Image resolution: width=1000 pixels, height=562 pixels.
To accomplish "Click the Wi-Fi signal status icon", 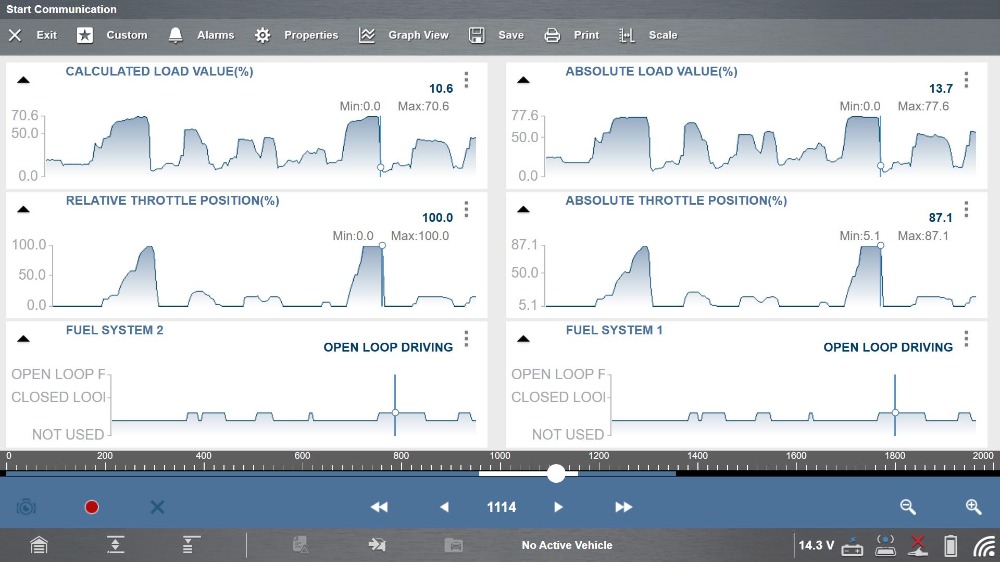I will 984,545.
